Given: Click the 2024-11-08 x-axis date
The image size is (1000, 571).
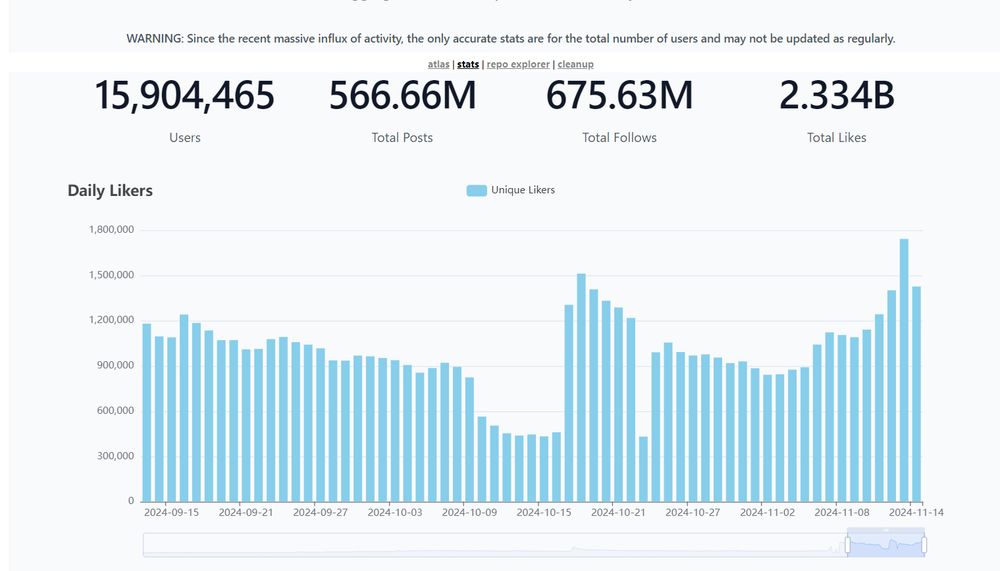Looking at the screenshot, I should pos(842,512).
